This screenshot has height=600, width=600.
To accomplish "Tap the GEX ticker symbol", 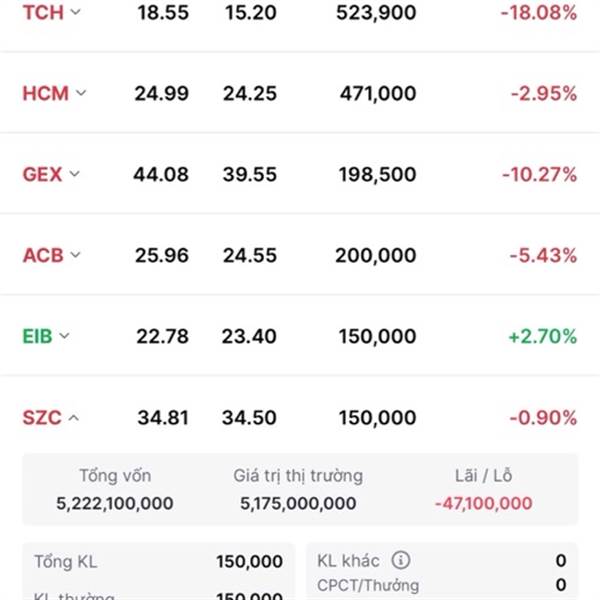I will click(42, 175).
